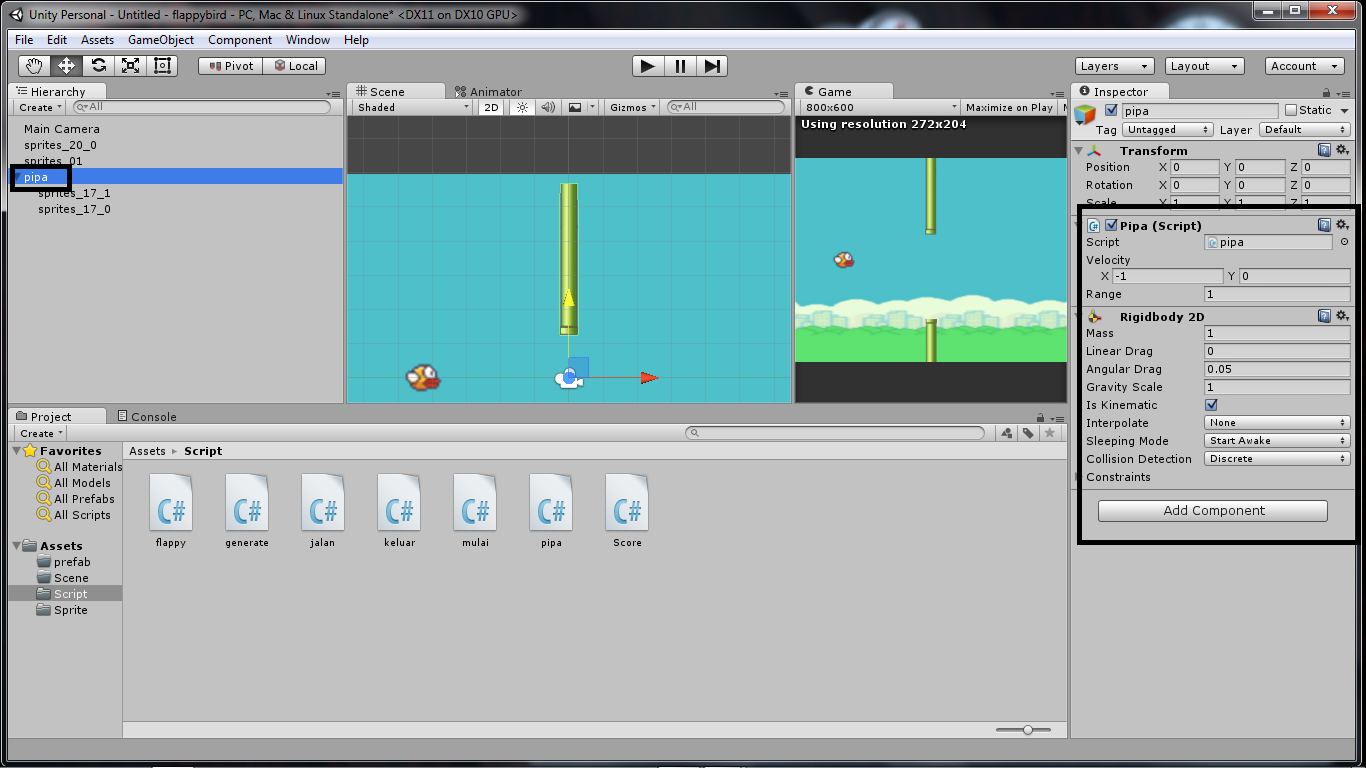Open the Account dropdown
The image size is (1366, 768).
click(x=1305, y=66)
